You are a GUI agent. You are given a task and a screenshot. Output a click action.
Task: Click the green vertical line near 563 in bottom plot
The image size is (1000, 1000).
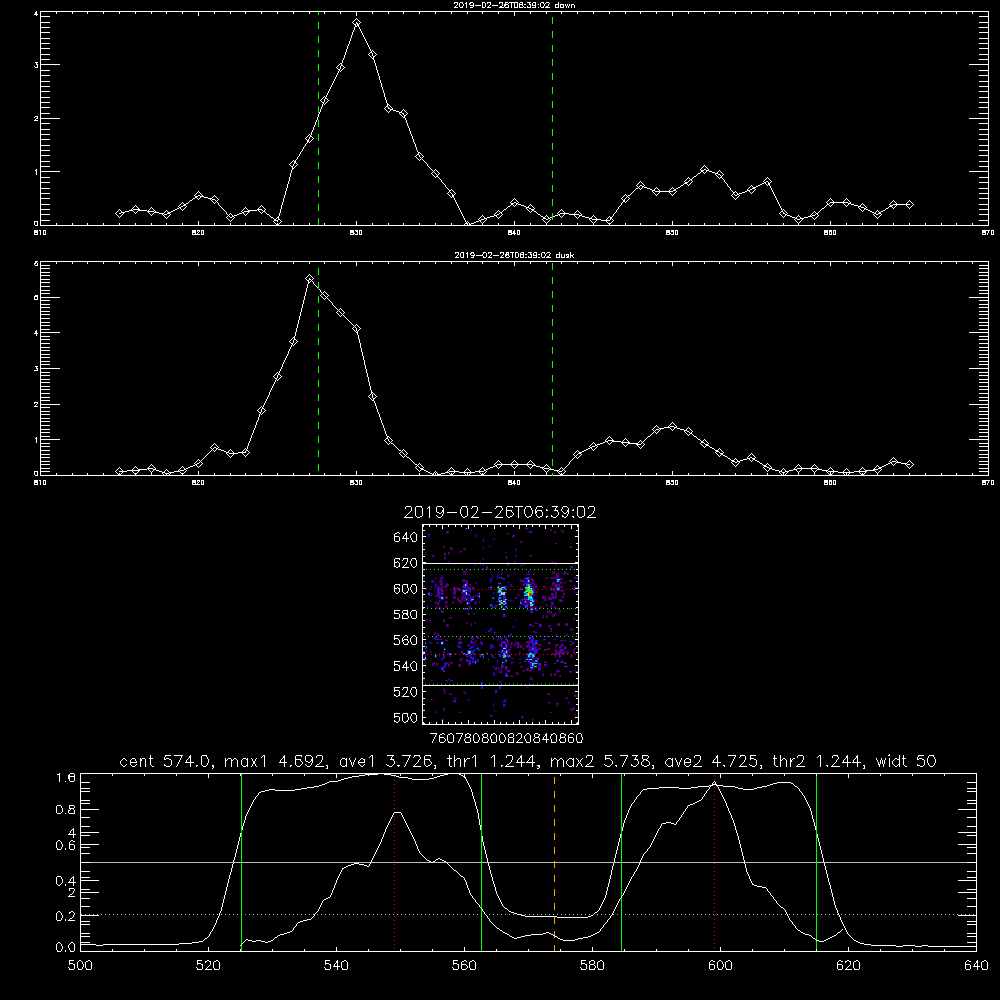tap(482, 862)
